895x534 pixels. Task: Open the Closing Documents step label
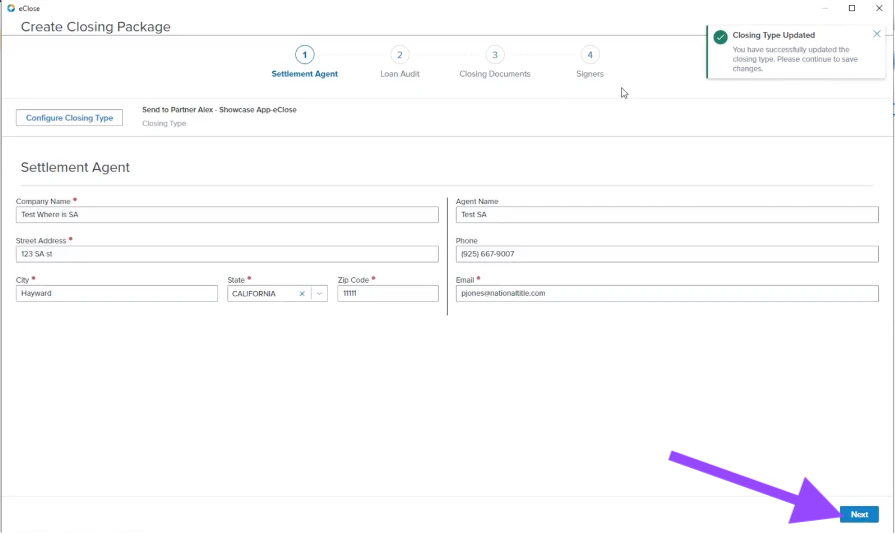click(x=495, y=74)
